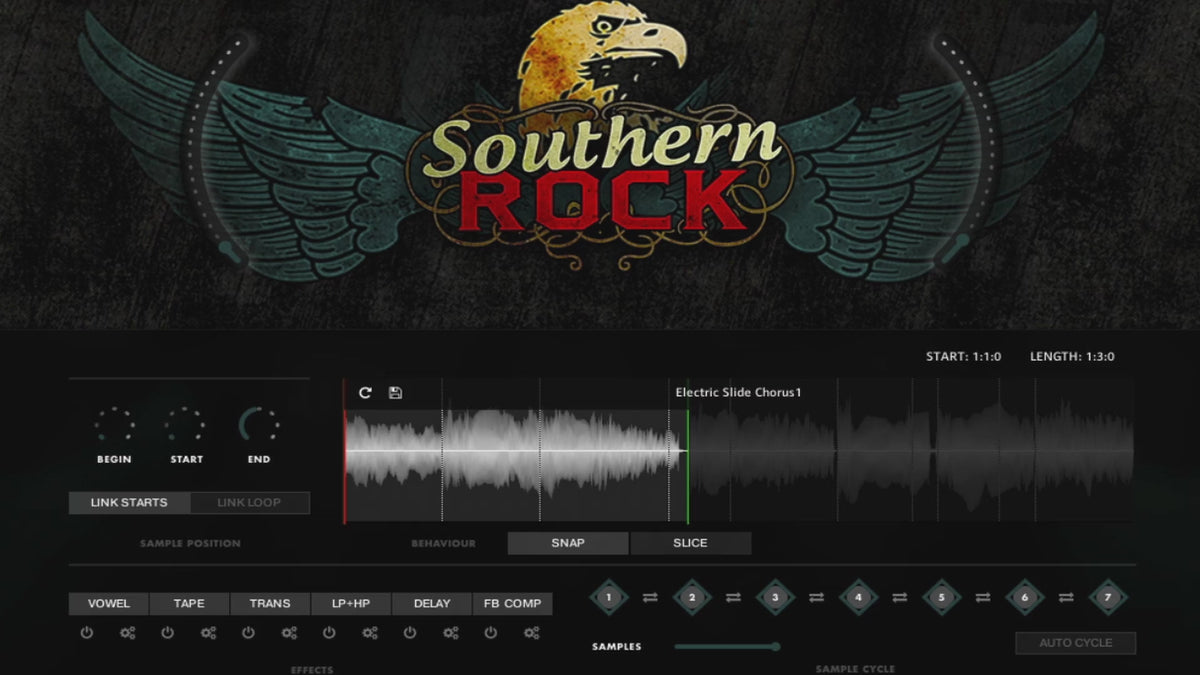The height and width of the screenshot is (675, 1200).
Task: Open settings gear for DELAY effect
Action: [451, 633]
